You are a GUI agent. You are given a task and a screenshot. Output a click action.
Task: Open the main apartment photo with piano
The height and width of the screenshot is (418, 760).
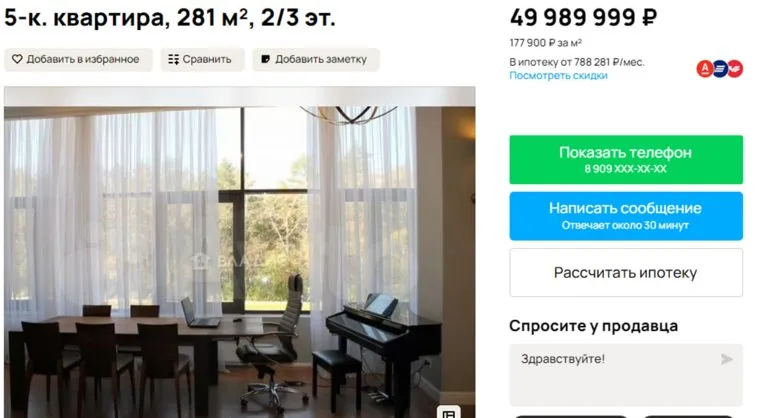(x=239, y=252)
